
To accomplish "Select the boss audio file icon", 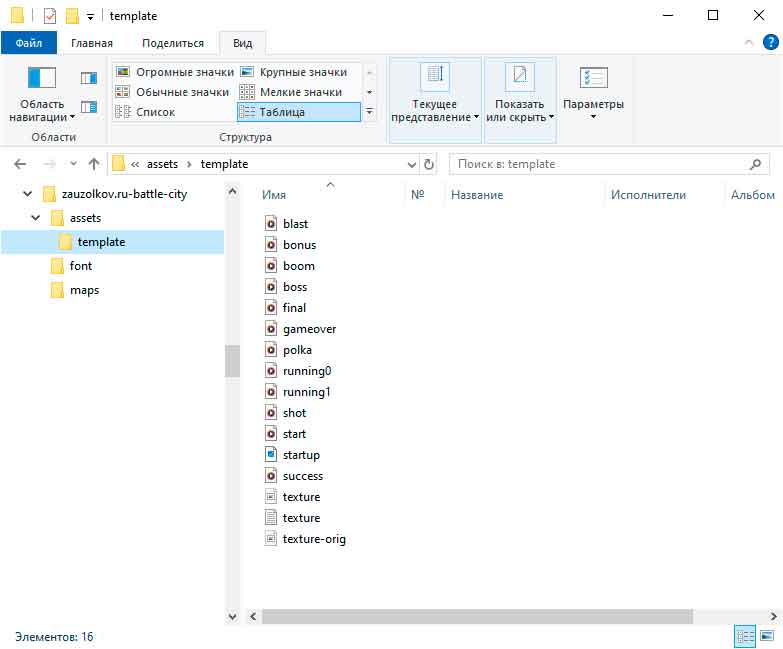I will click(x=271, y=287).
